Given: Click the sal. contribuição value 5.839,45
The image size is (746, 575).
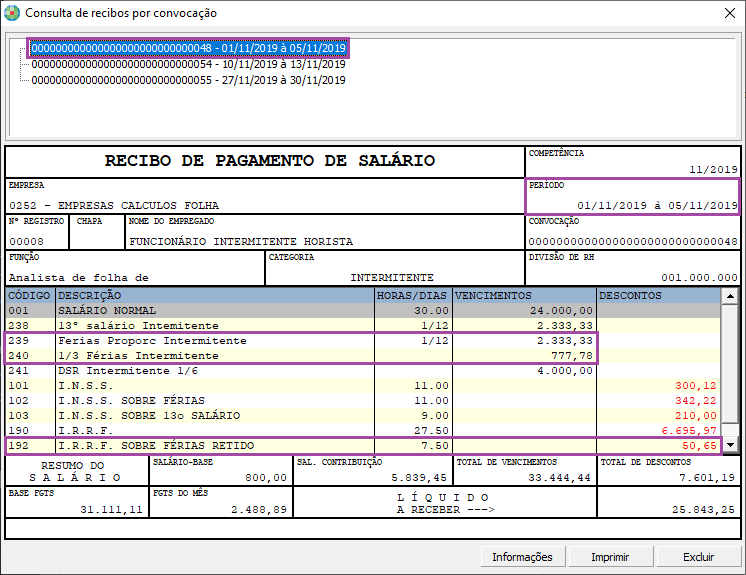Looking at the screenshot, I should pyautogui.click(x=419, y=478).
